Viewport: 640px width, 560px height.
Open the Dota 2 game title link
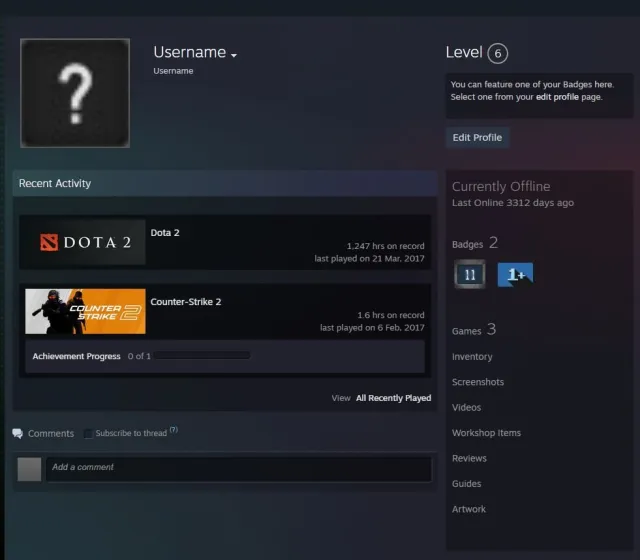(165, 233)
